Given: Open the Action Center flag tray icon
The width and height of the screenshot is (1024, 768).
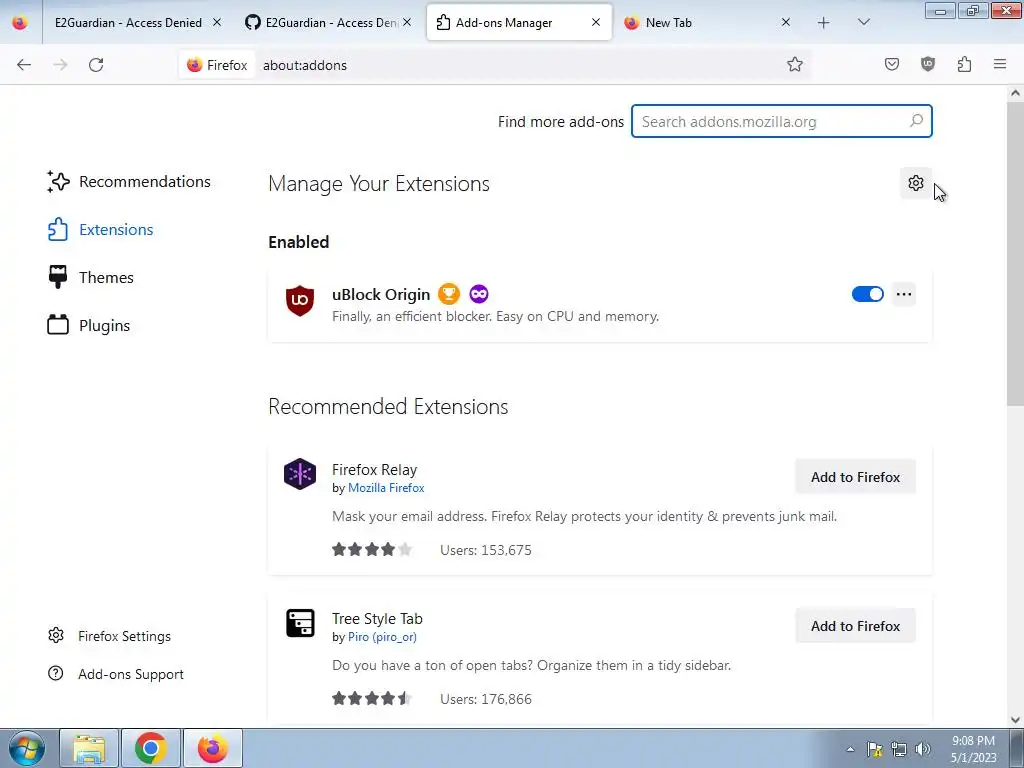Looking at the screenshot, I should pos(874,749).
